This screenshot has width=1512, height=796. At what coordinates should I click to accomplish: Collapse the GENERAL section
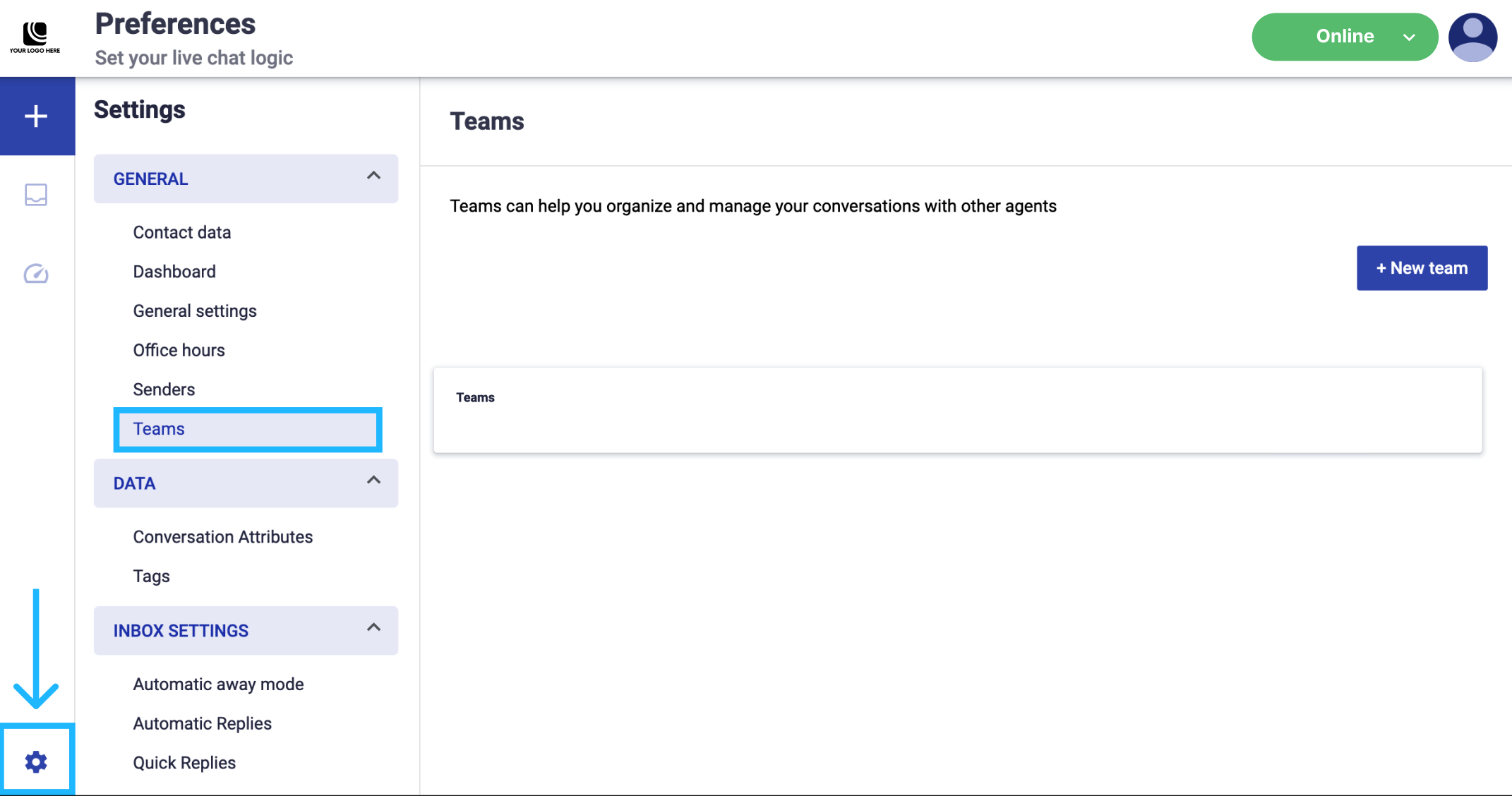(373, 176)
